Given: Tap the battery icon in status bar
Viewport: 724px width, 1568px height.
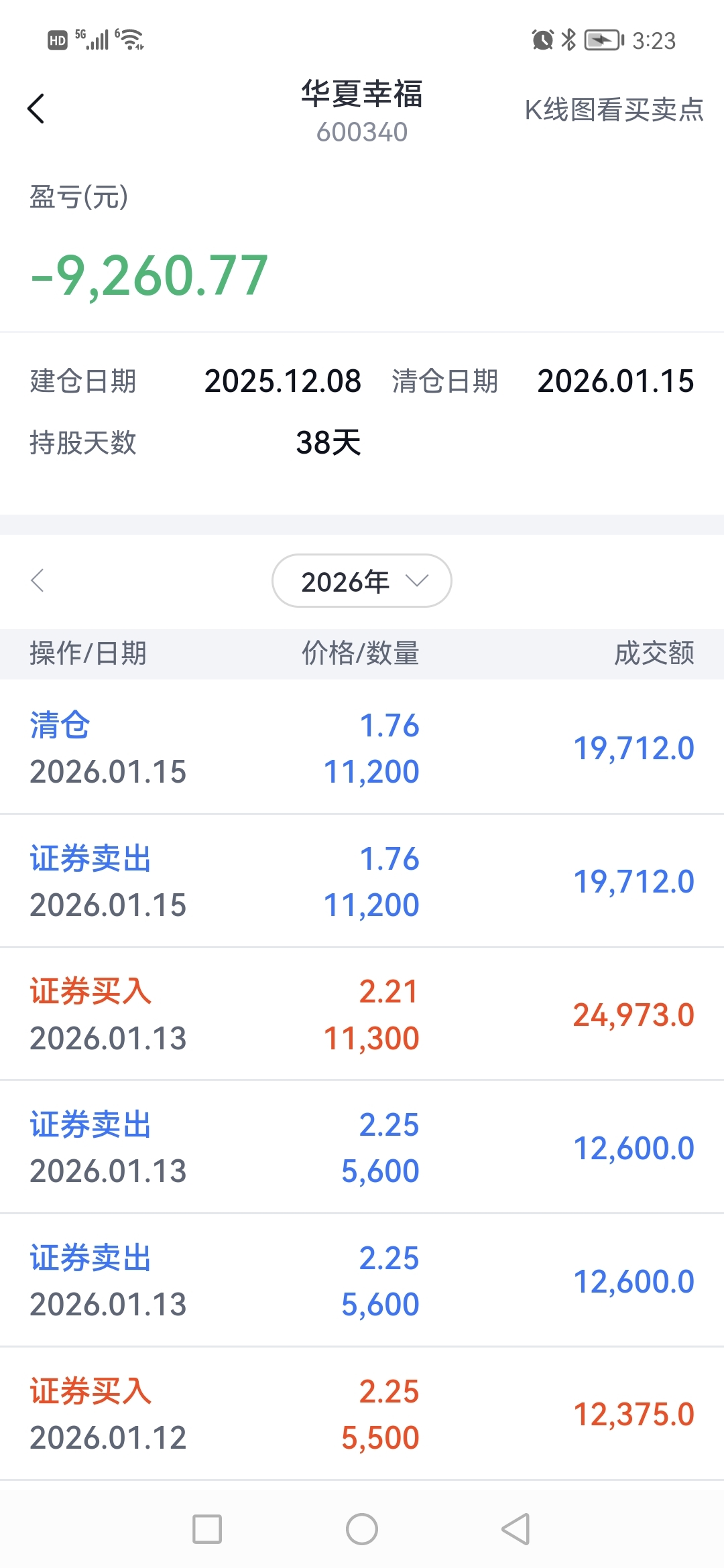Looking at the screenshot, I should (x=603, y=40).
